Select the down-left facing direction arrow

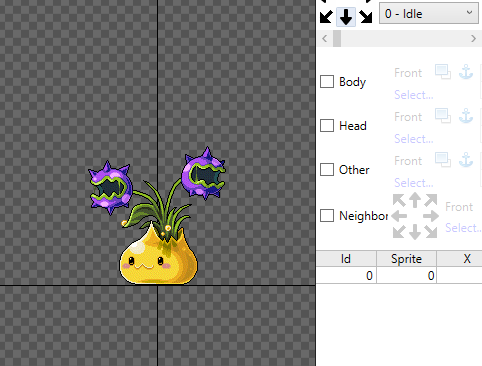click(x=326, y=17)
